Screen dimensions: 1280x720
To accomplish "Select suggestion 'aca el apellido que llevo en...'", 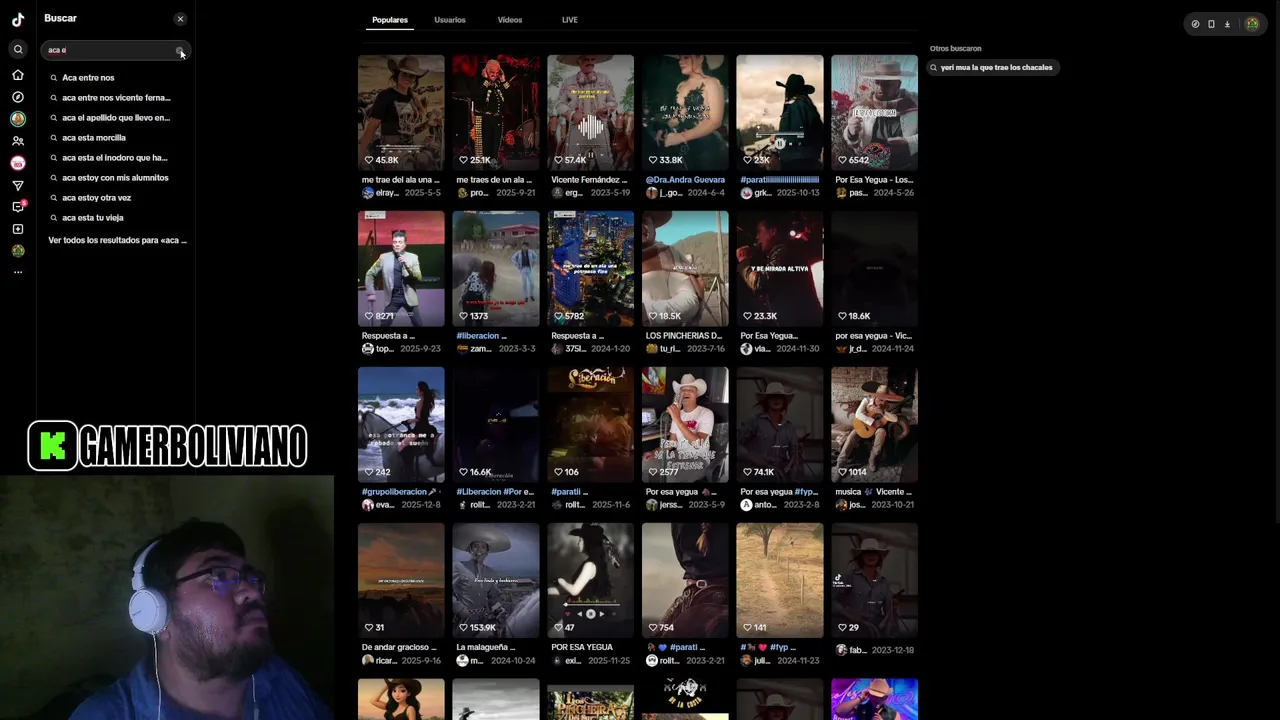I will [x=116, y=118].
